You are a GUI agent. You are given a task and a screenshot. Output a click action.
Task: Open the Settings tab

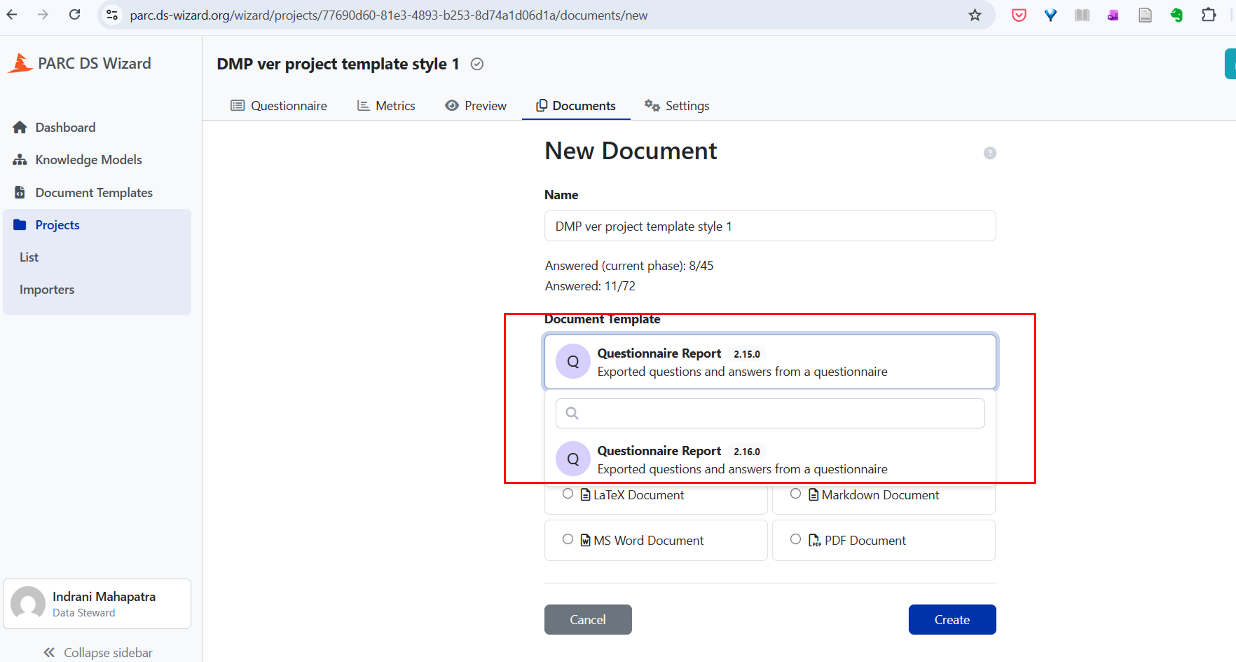coord(677,106)
